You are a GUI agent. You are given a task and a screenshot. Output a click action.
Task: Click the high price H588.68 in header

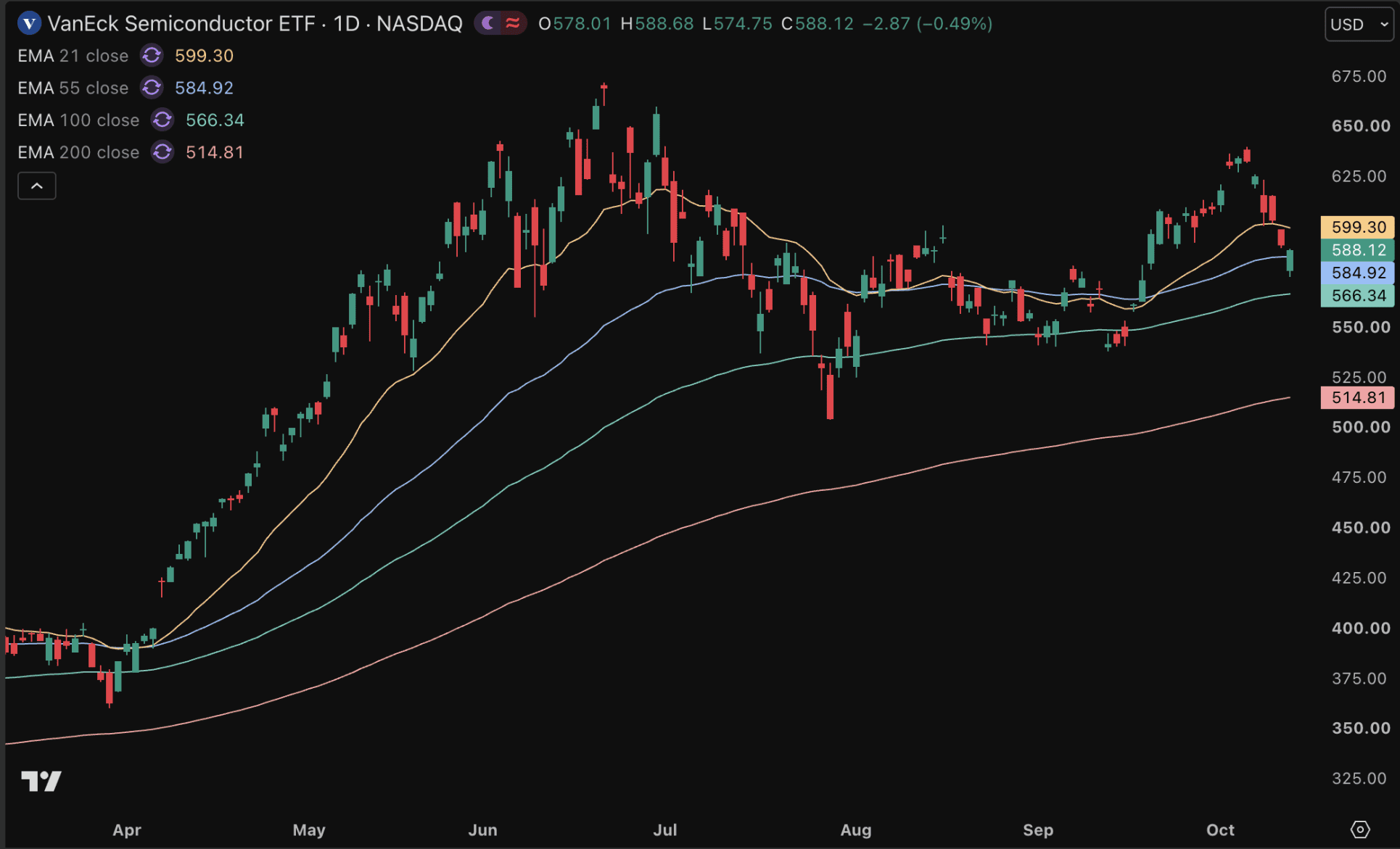[x=657, y=24]
